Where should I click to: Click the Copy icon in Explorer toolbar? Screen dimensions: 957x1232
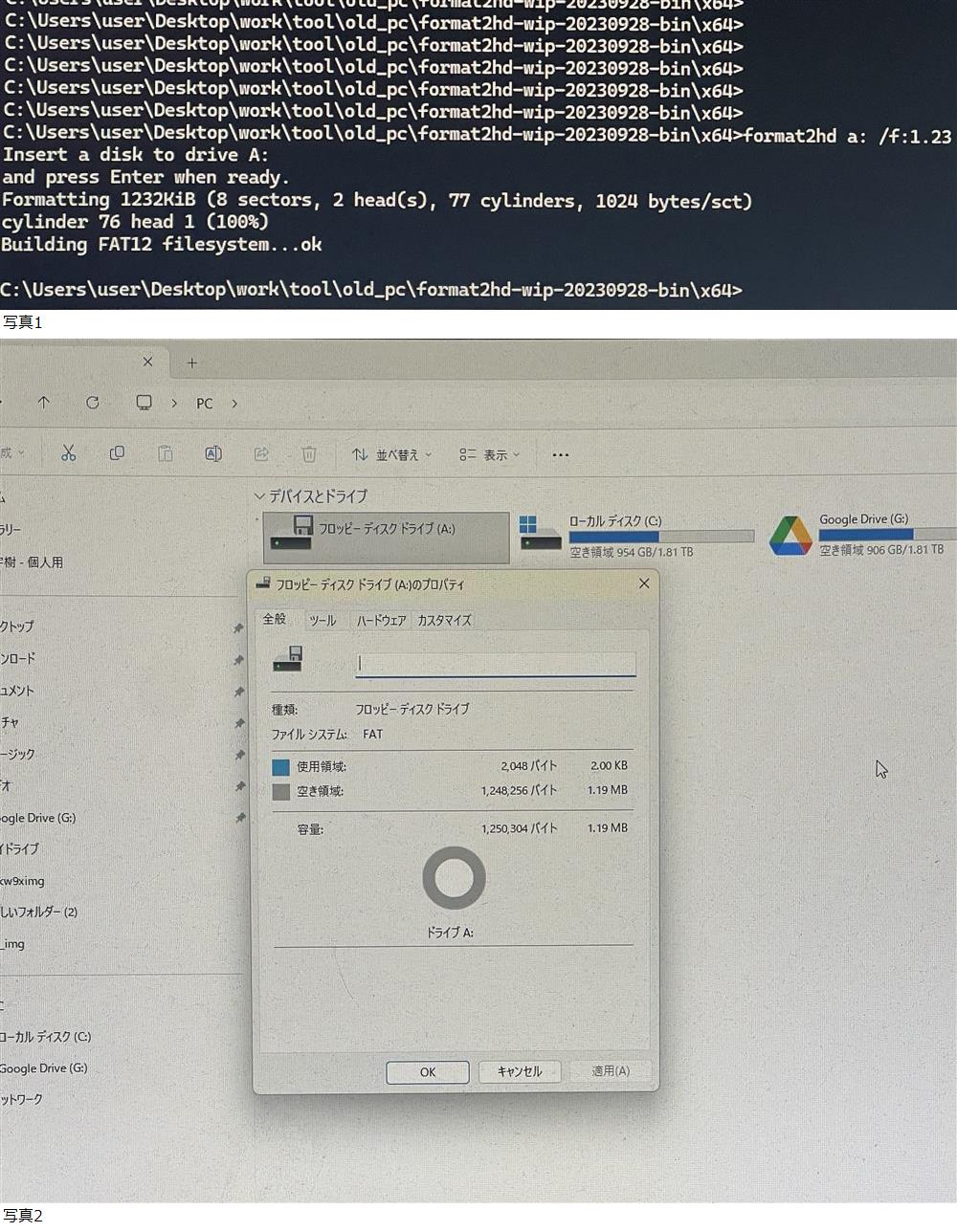117,453
